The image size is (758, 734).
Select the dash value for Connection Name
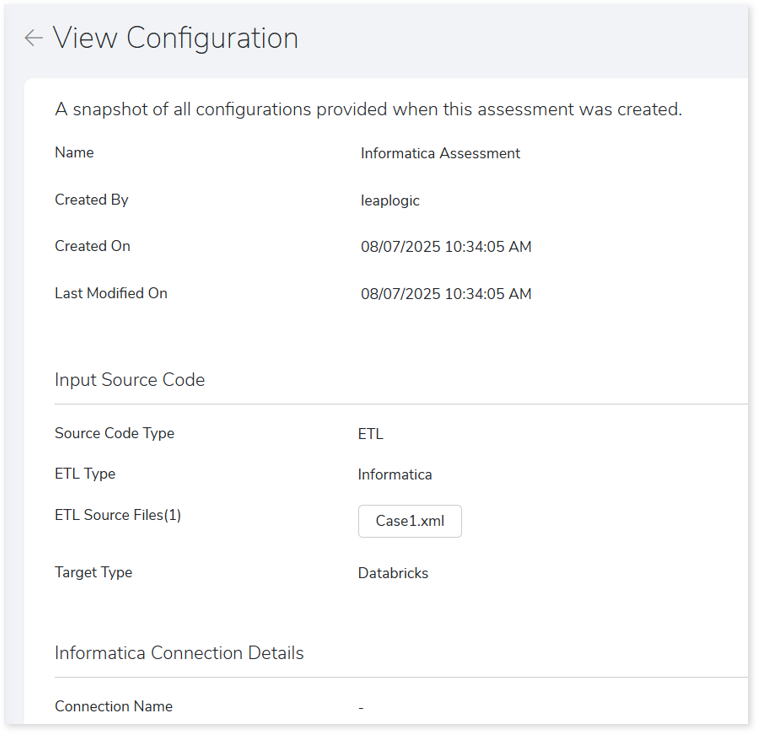click(x=361, y=708)
